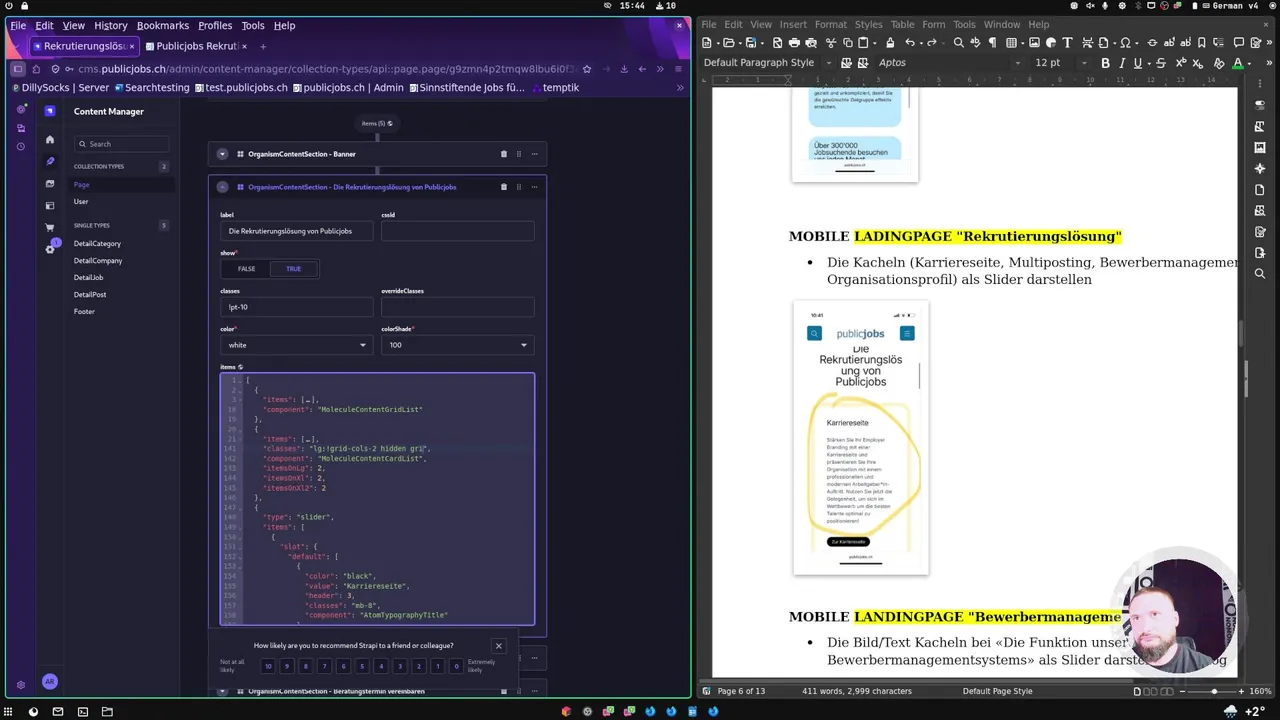Click the Italic icon in Writer
Viewport: 1280px width, 720px height.
tap(1122, 63)
